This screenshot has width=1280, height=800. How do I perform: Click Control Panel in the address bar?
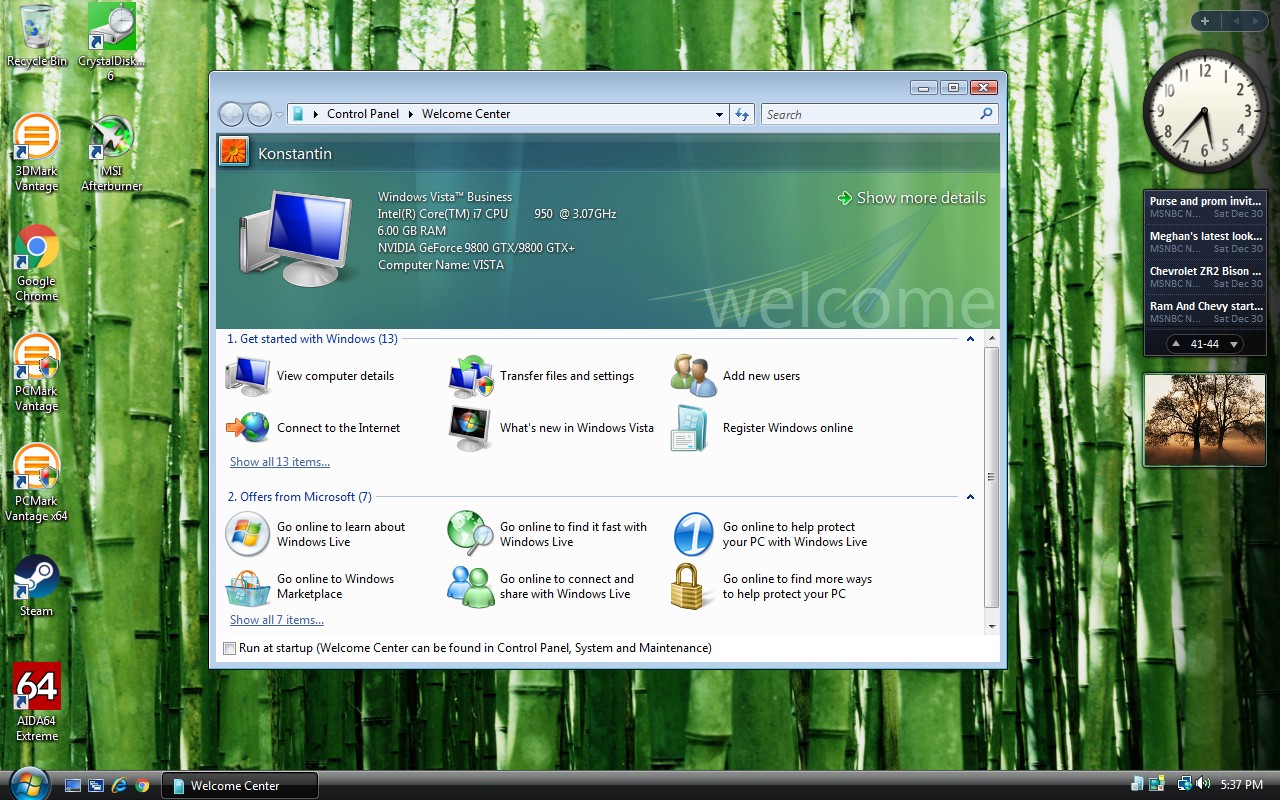(363, 114)
